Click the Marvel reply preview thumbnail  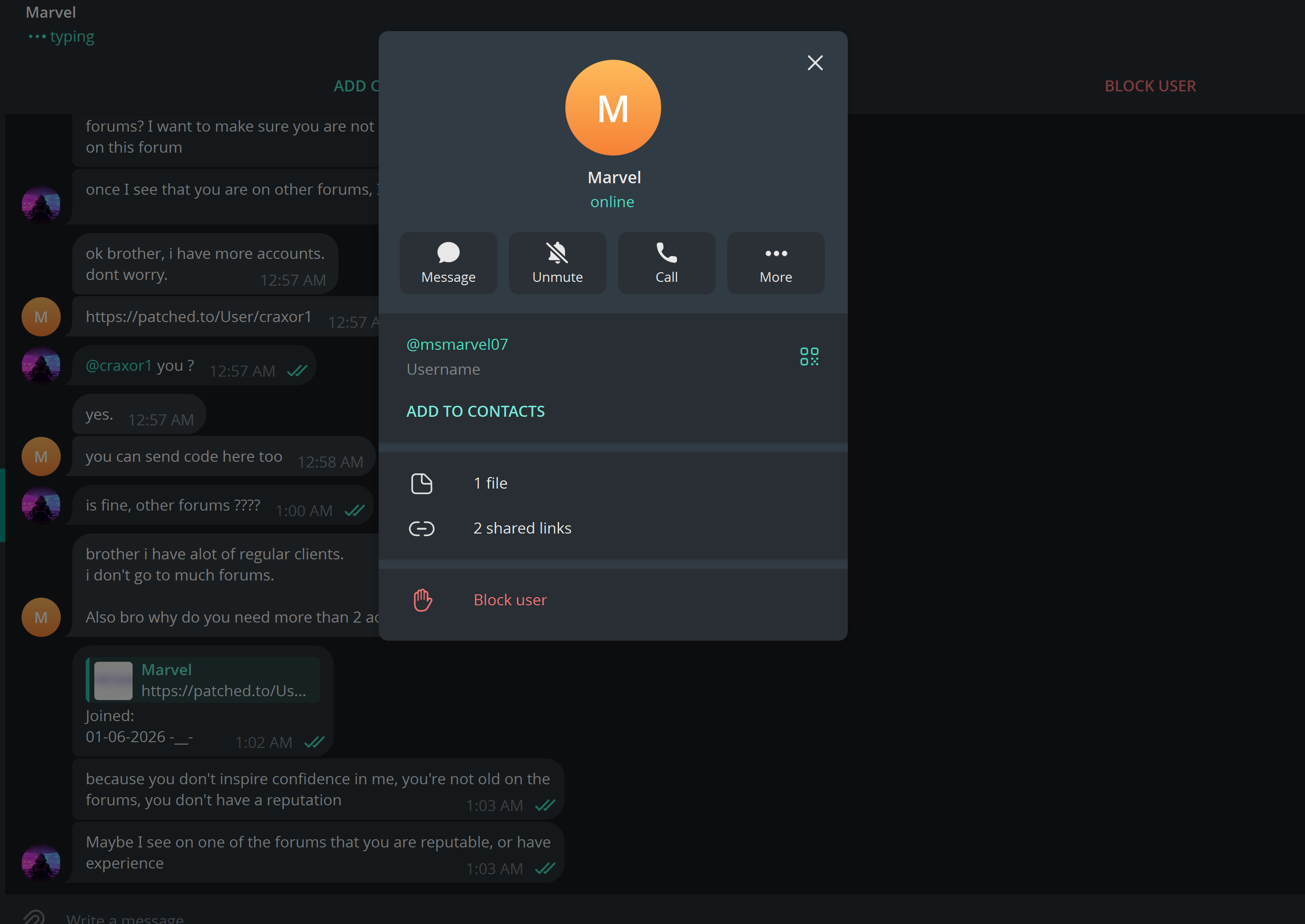click(x=113, y=680)
